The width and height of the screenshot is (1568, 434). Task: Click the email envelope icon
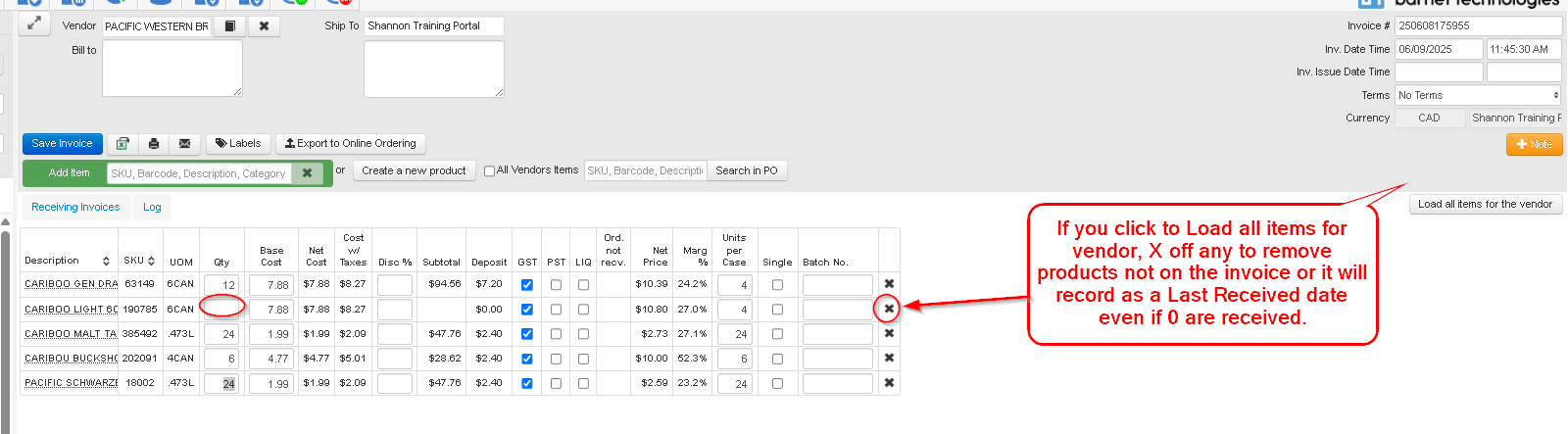click(x=184, y=144)
